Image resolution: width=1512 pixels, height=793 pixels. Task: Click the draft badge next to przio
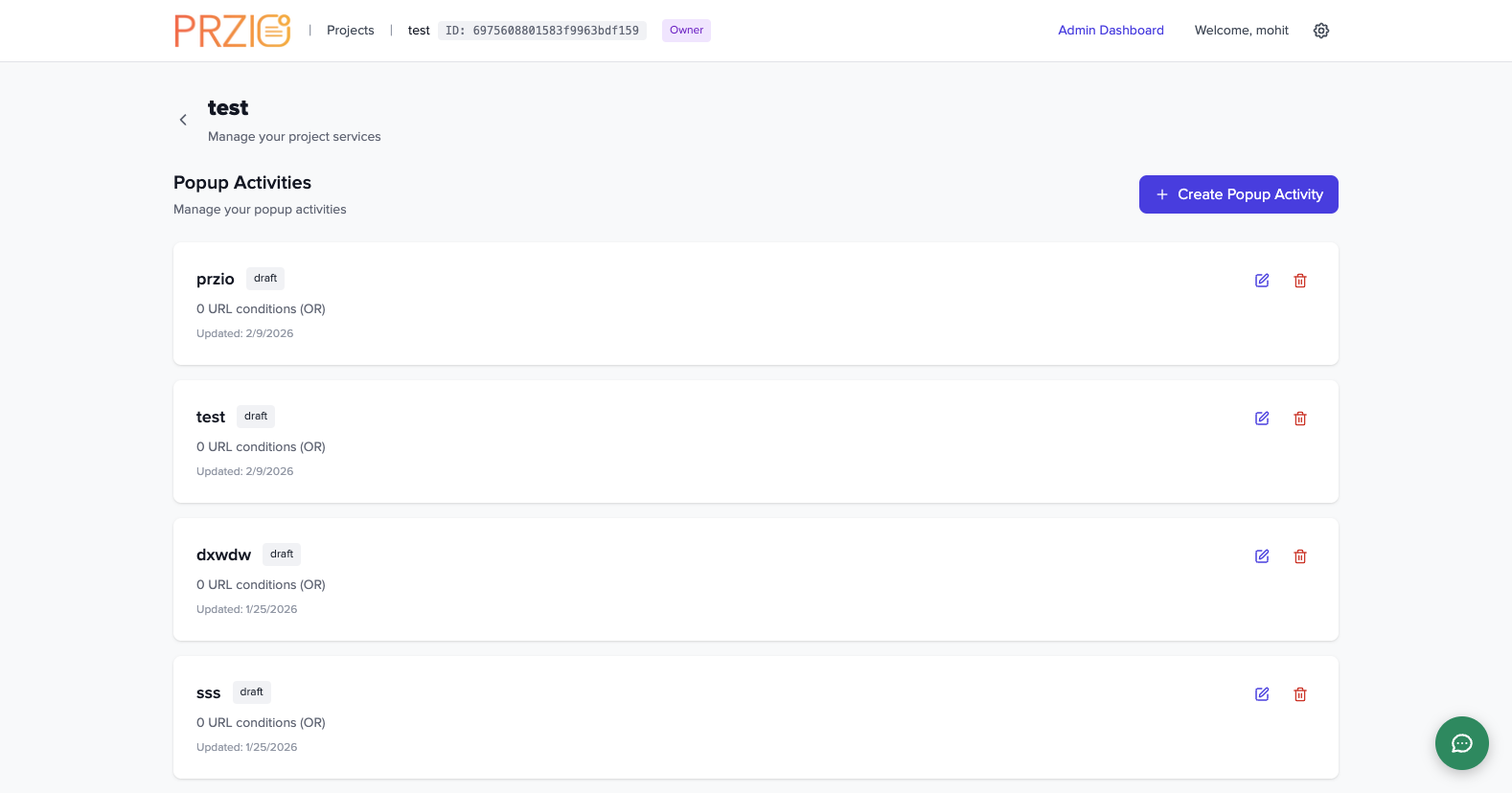click(265, 279)
